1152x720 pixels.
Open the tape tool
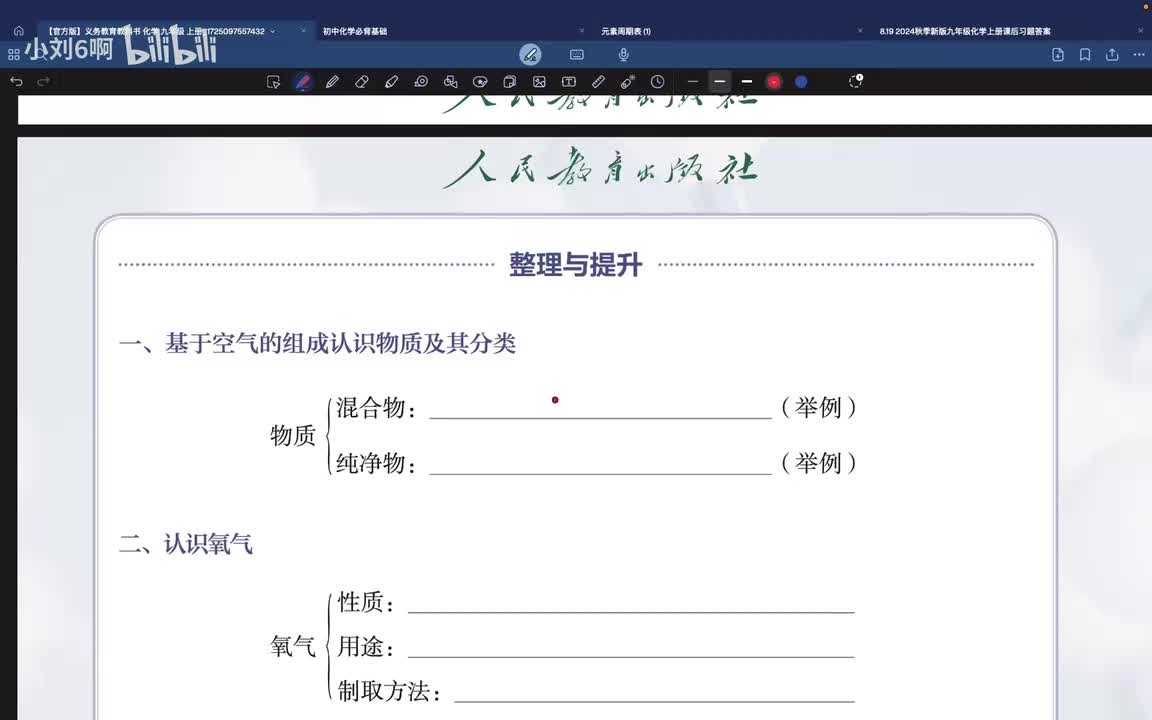pyautogui.click(x=421, y=82)
